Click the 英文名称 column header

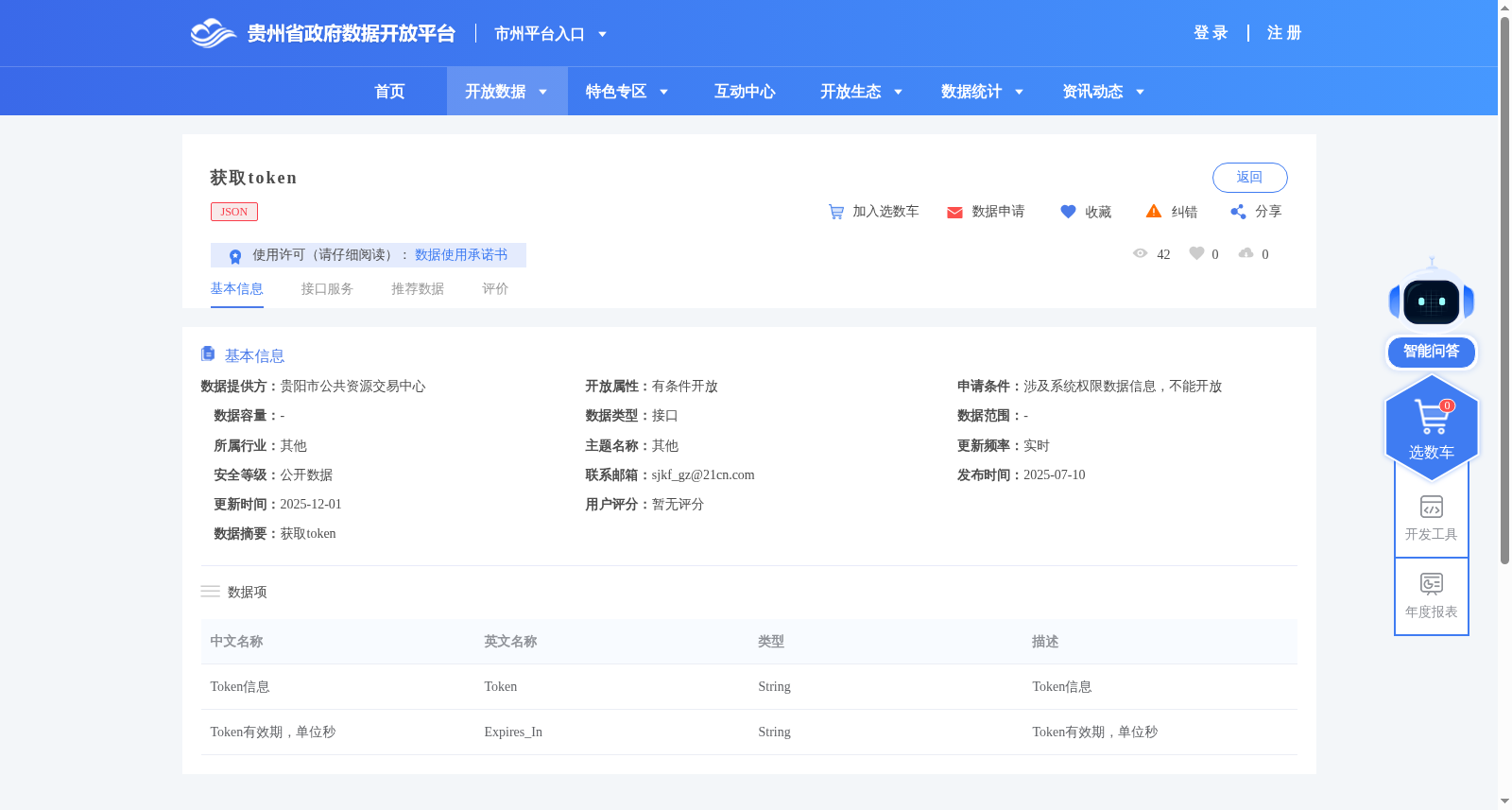click(510, 642)
